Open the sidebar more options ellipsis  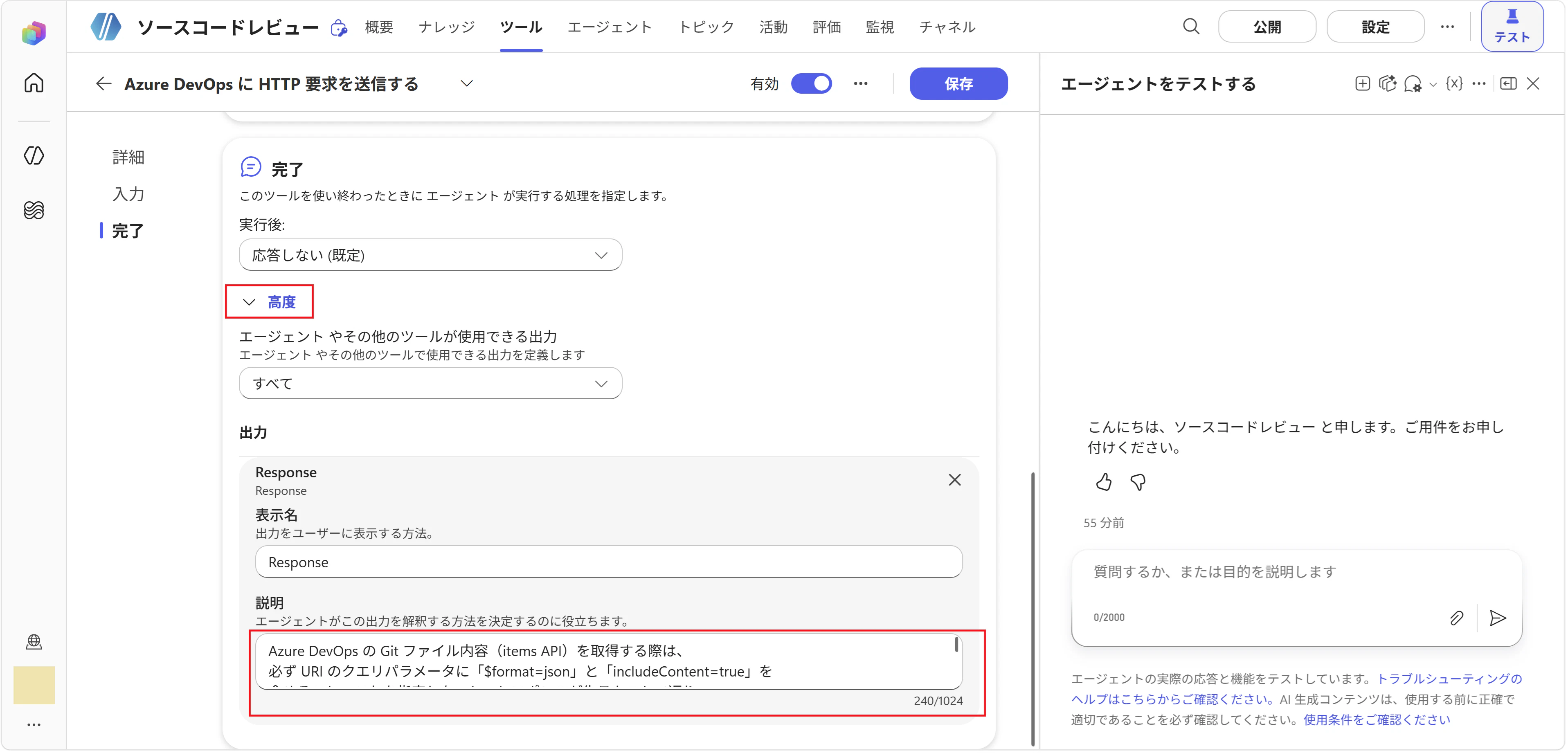tap(34, 724)
